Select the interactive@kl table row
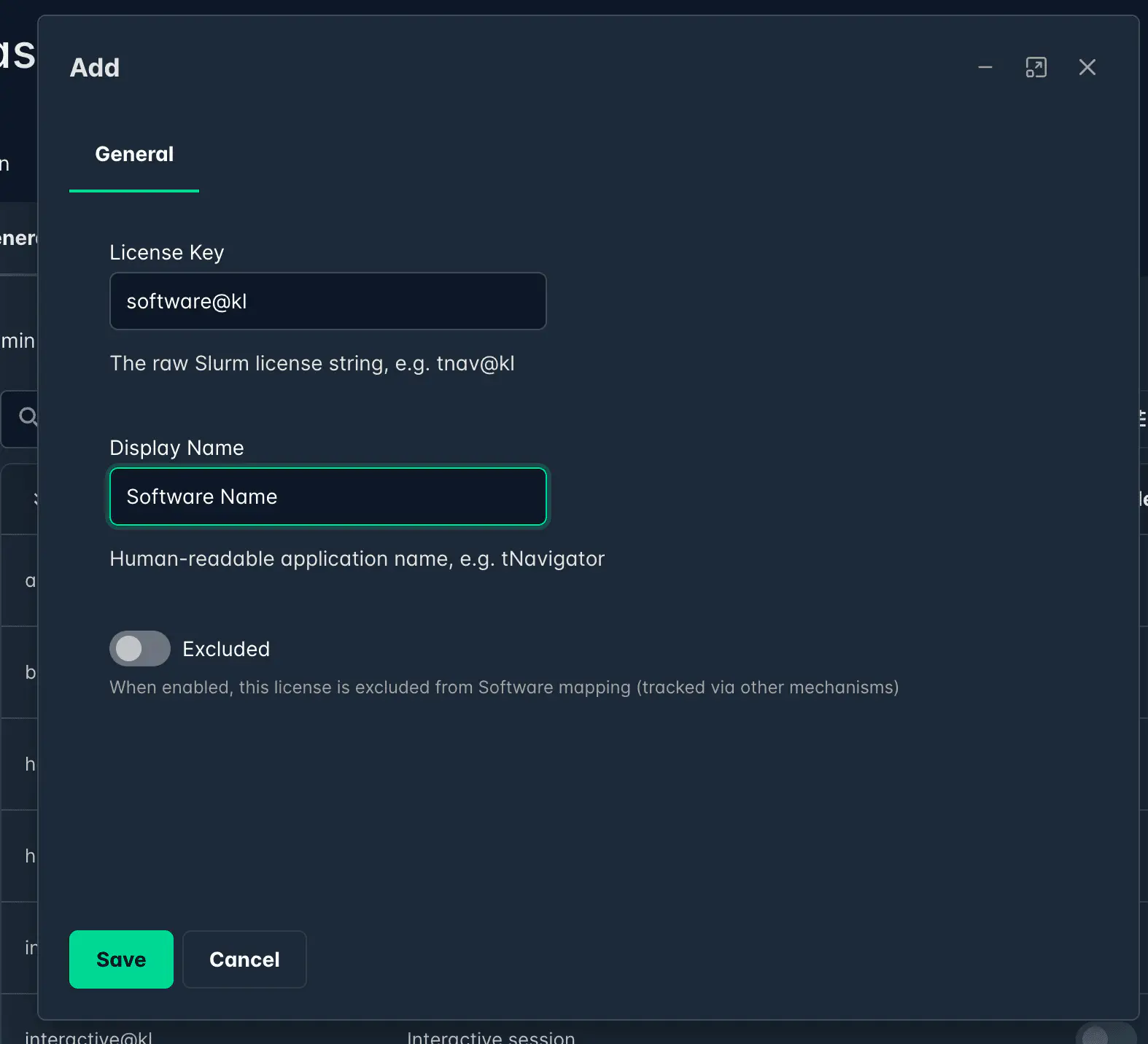This screenshot has width=1148, height=1044. (88, 1037)
